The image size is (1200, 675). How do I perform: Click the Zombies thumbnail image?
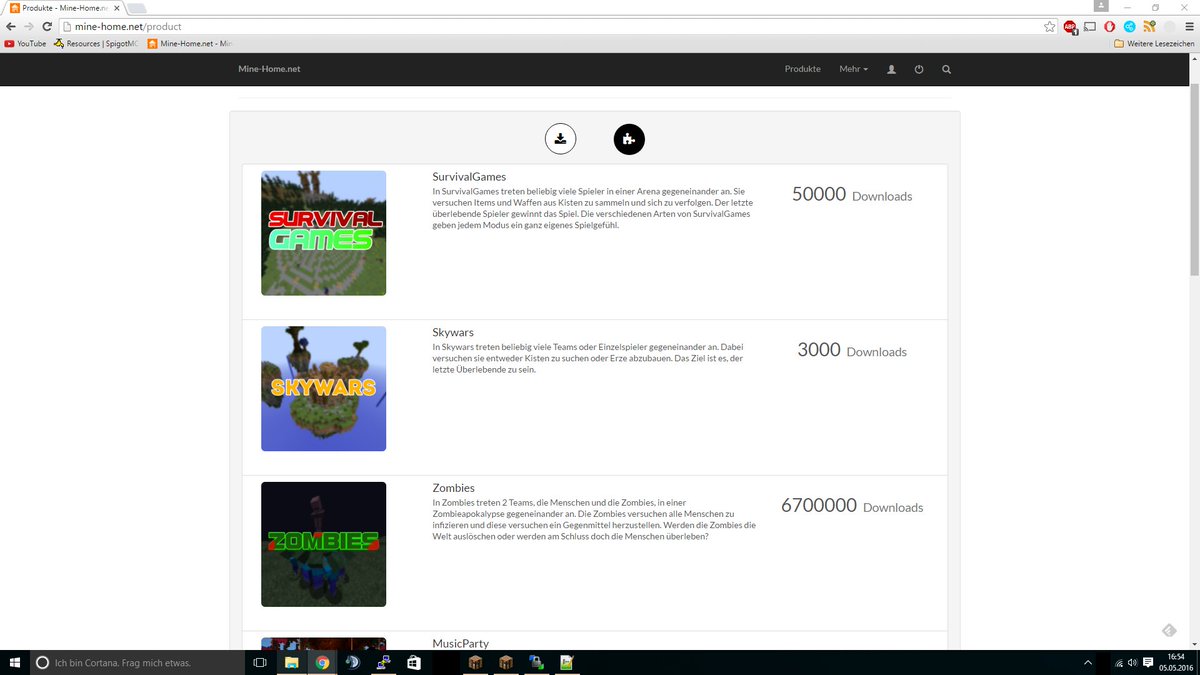click(323, 544)
